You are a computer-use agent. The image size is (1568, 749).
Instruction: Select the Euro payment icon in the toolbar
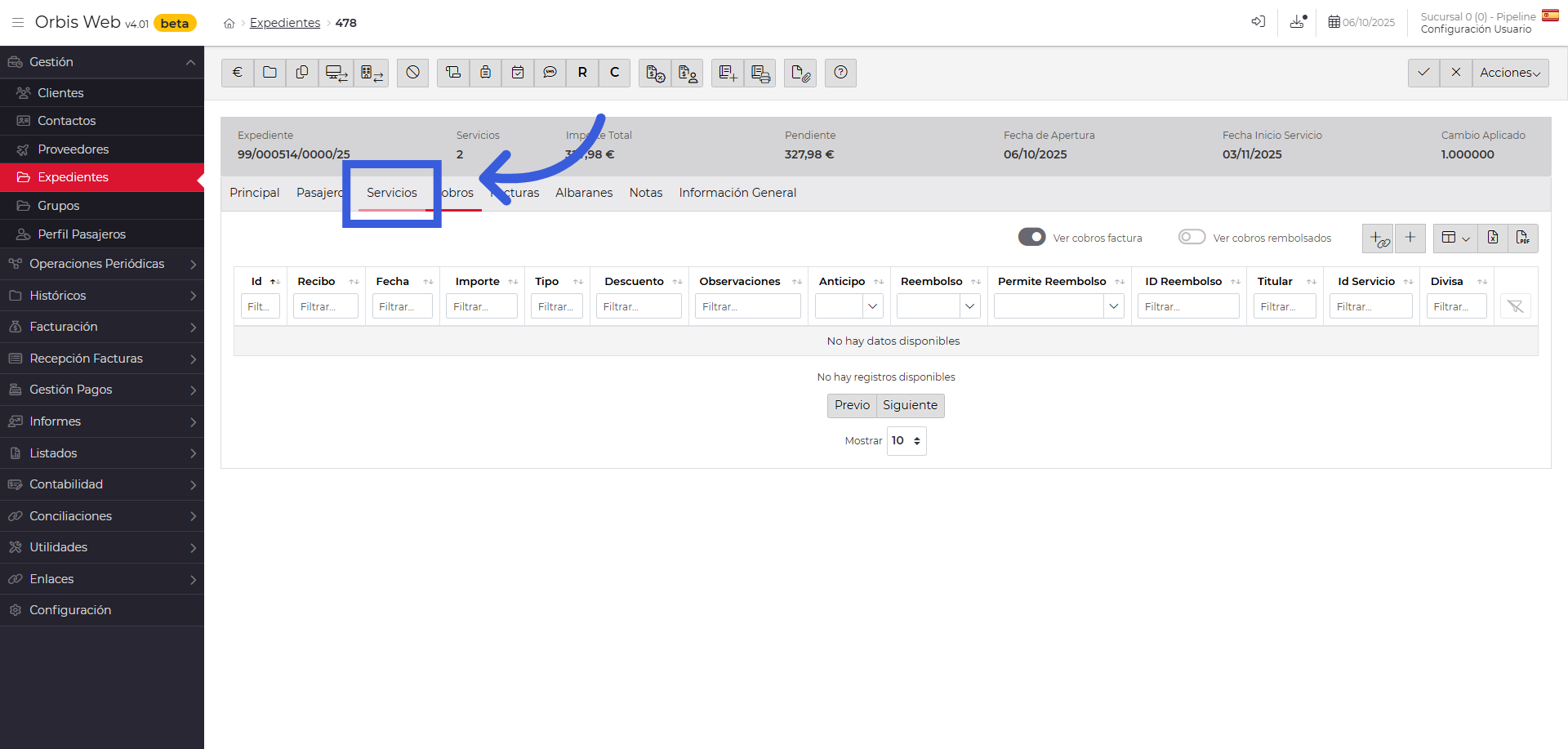click(237, 73)
